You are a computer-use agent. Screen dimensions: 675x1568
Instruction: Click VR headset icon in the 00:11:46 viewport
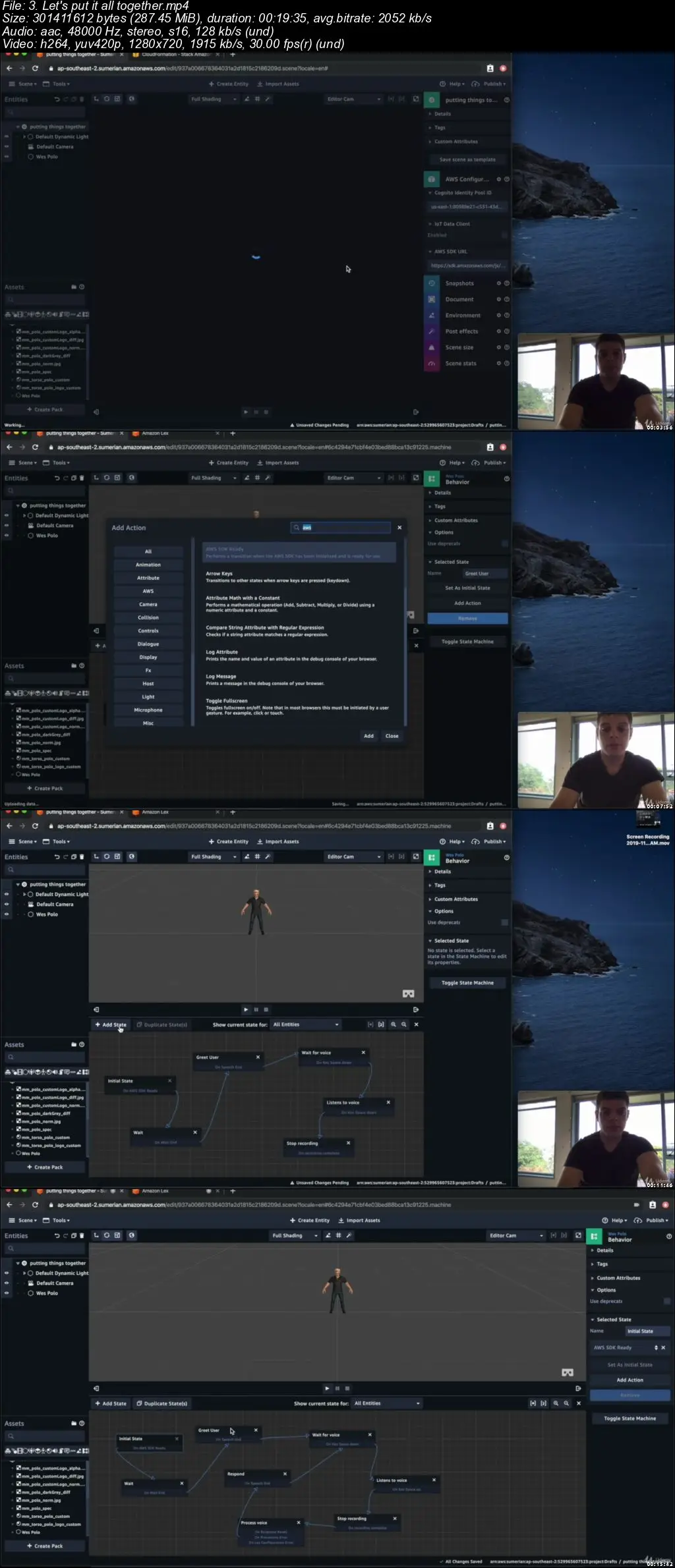(x=408, y=994)
